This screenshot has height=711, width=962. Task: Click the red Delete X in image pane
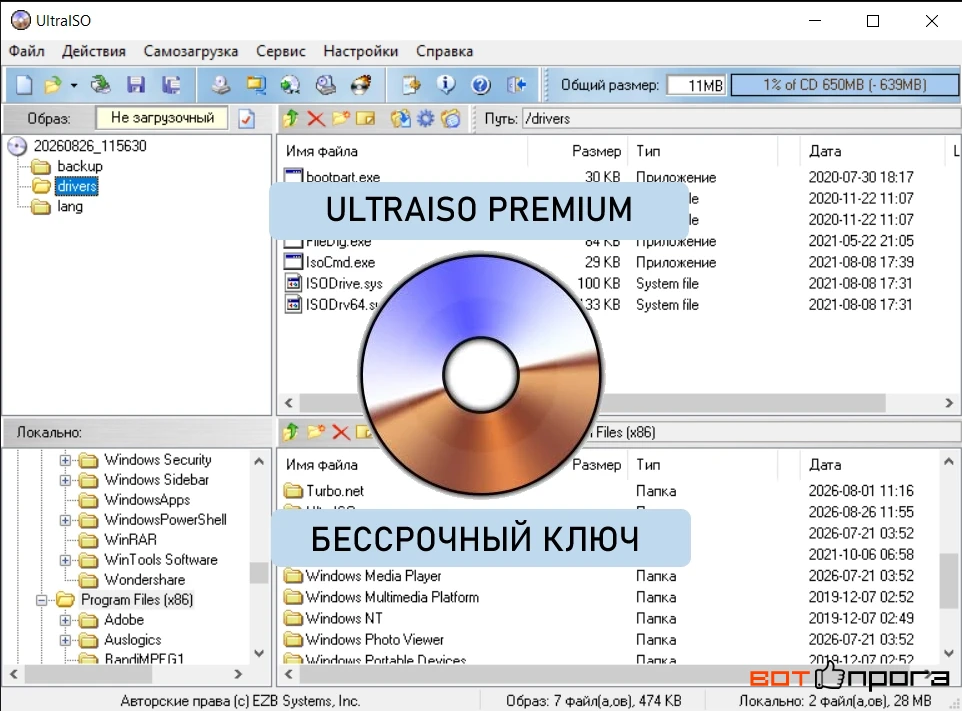pos(316,118)
